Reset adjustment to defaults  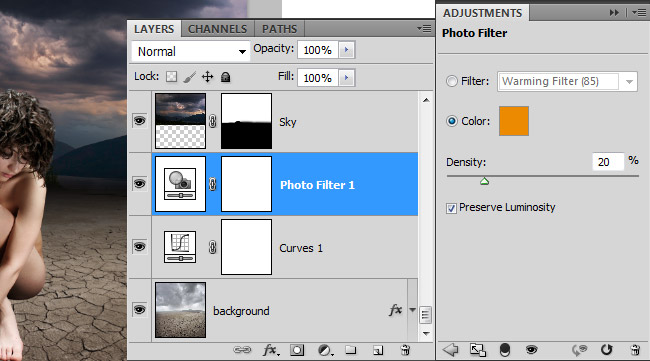606,350
